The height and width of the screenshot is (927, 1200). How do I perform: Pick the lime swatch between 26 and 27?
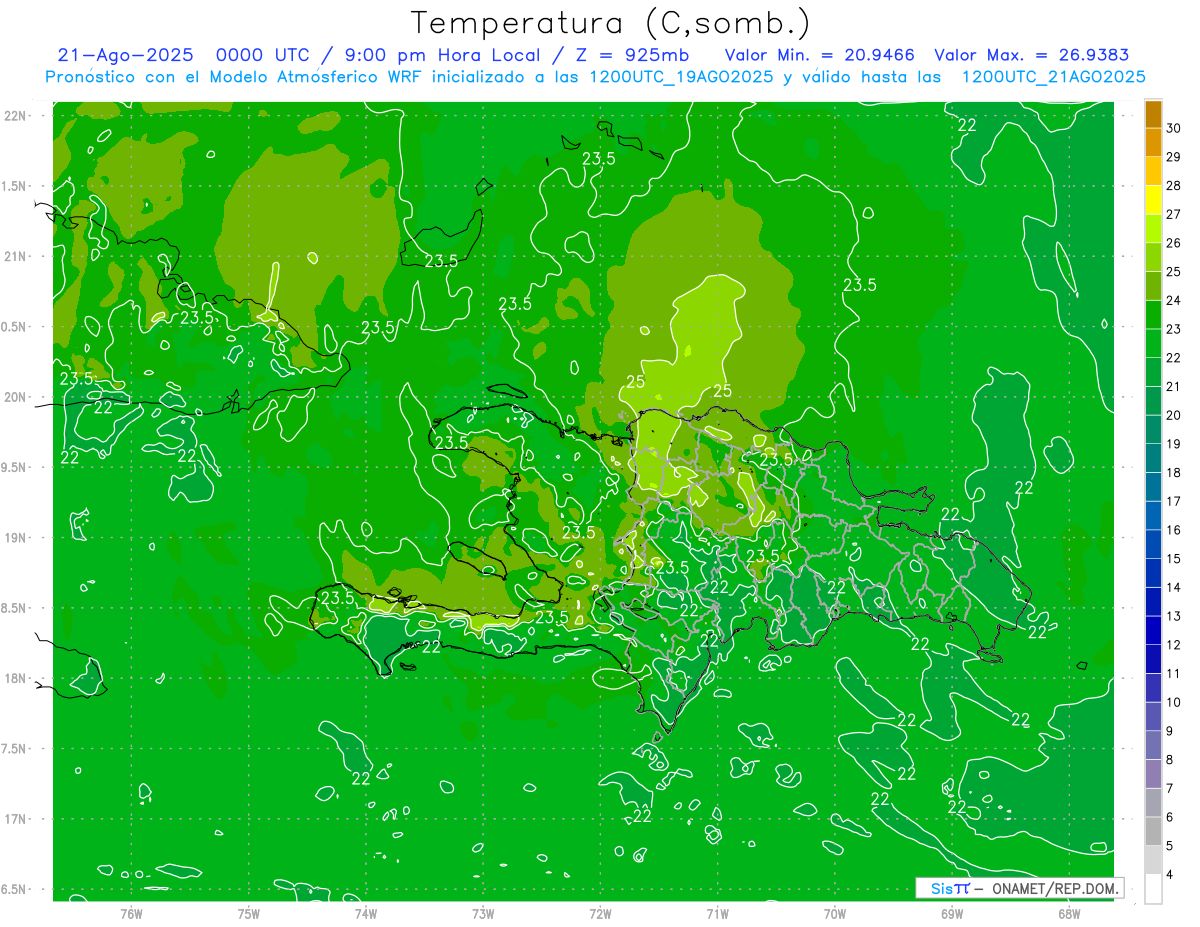click(x=1153, y=229)
